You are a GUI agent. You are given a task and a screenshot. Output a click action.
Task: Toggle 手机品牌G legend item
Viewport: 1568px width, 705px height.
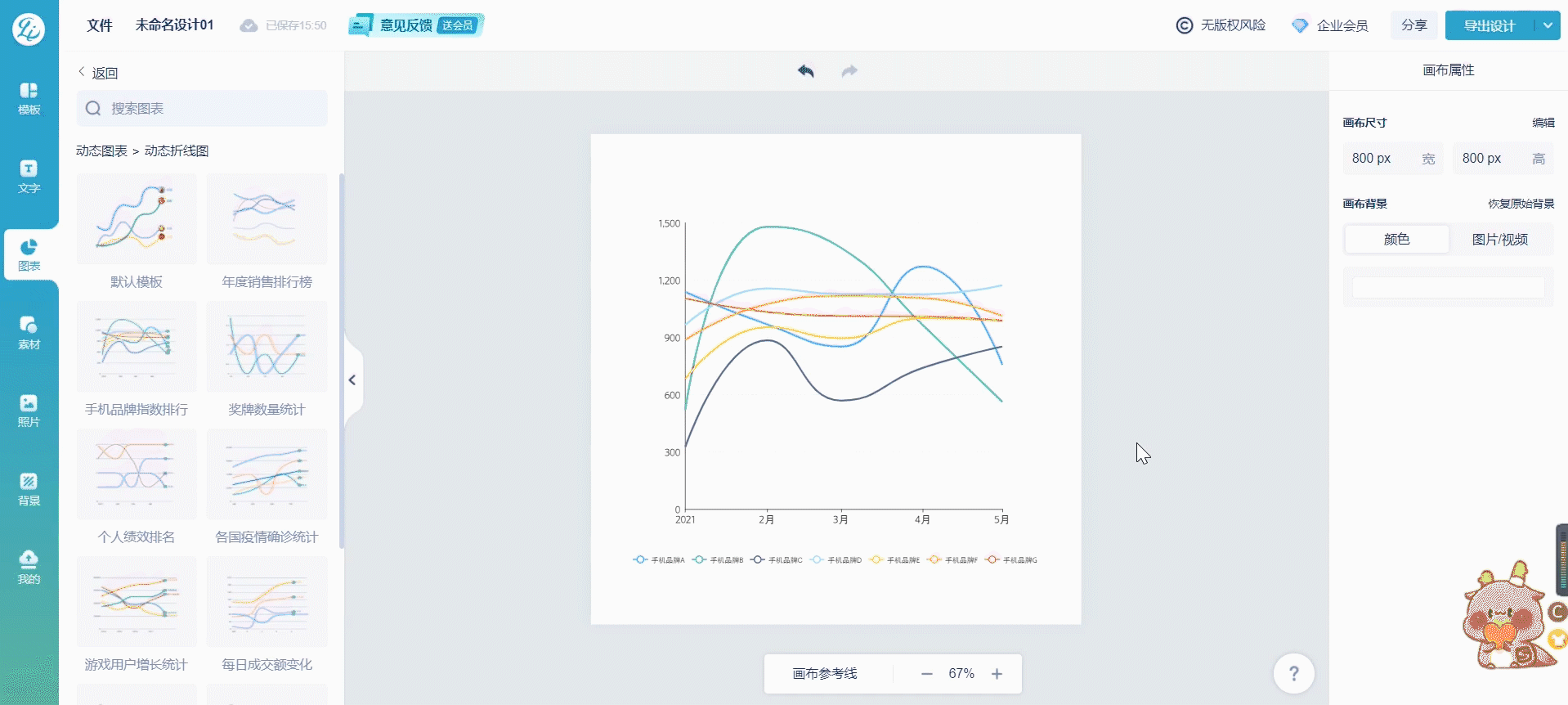1011,560
